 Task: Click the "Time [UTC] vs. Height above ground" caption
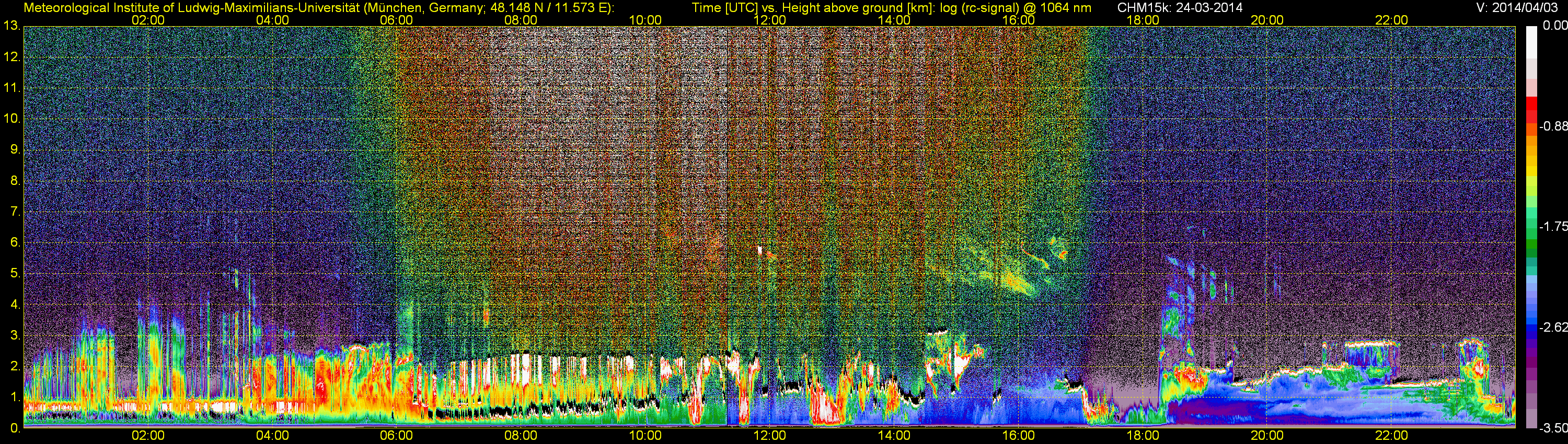tap(891, 8)
